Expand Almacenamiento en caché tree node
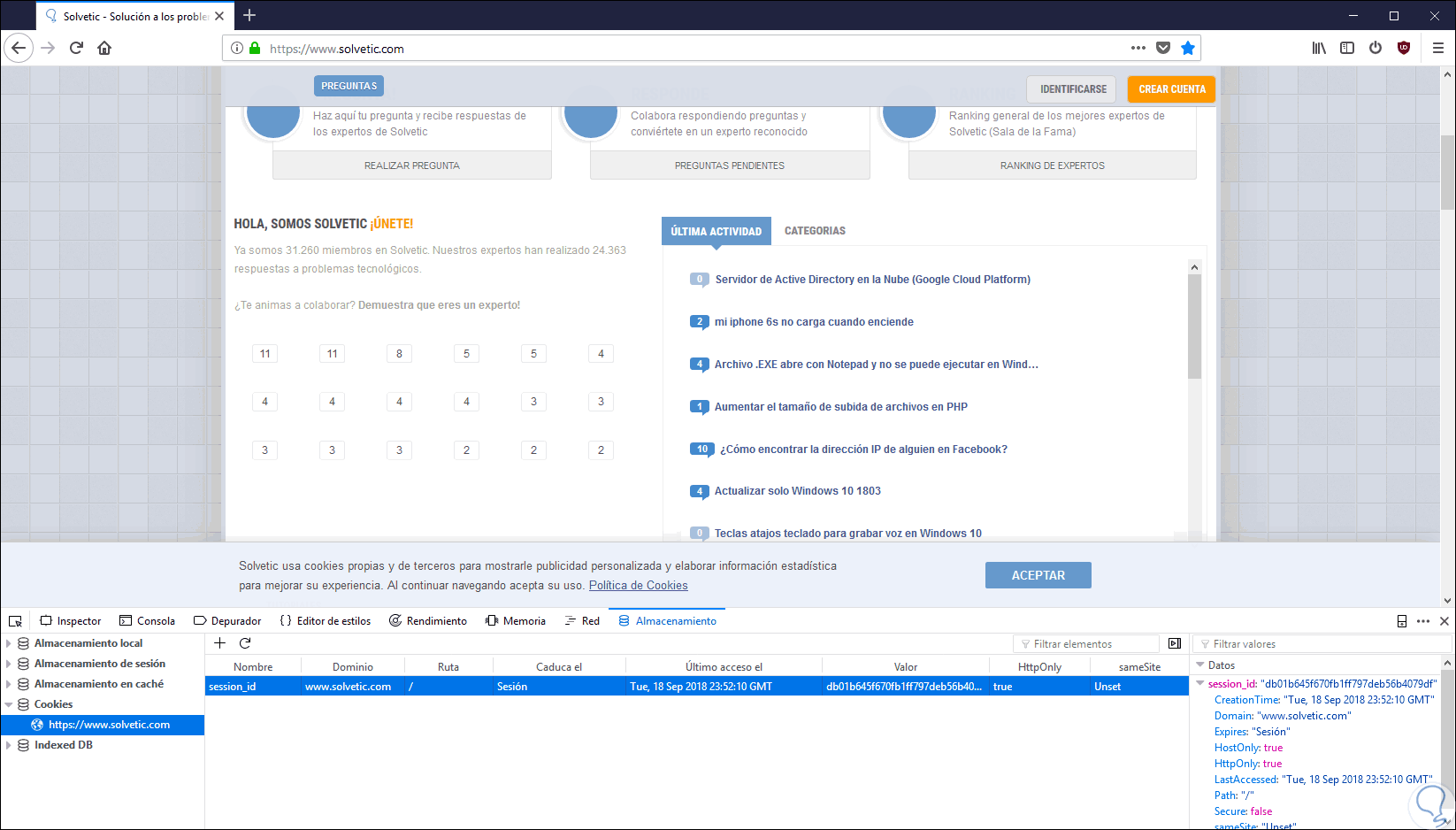The image size is (1456, 830). point(9,684)
